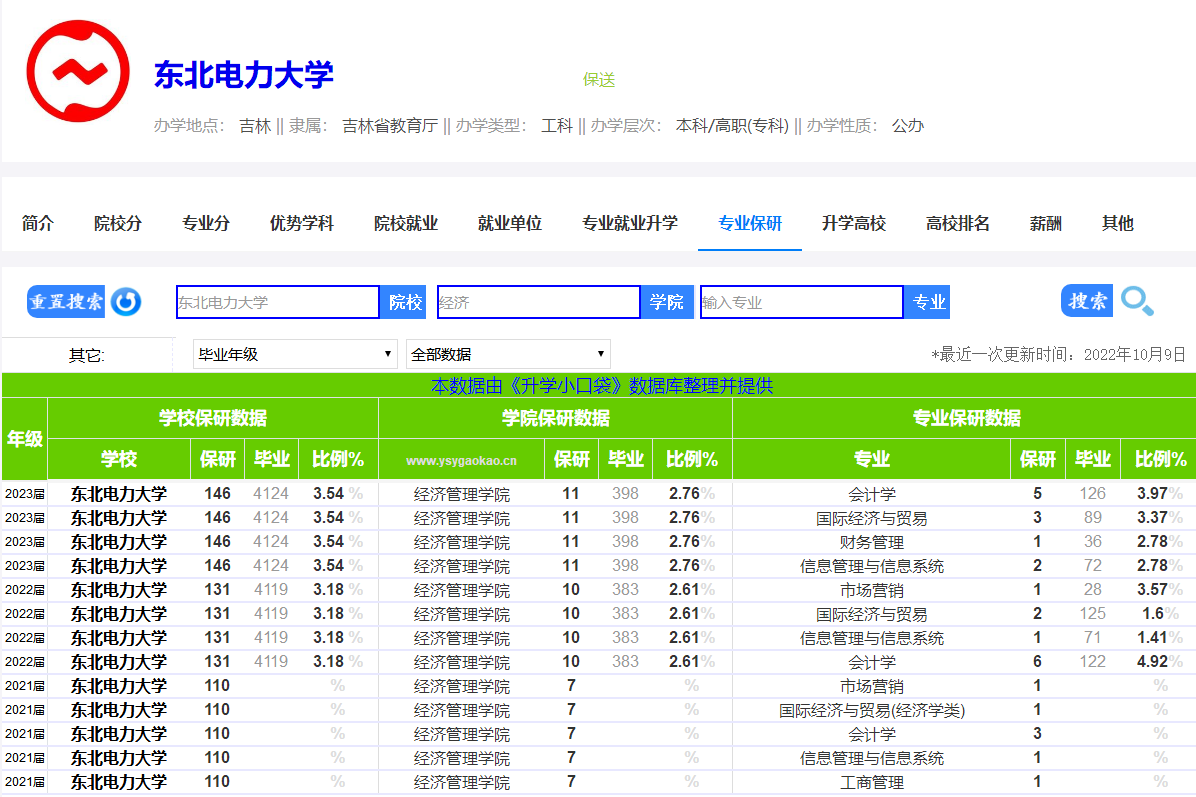Focus the 经济 college input field
1196x797 pixels.
point(539,302)
